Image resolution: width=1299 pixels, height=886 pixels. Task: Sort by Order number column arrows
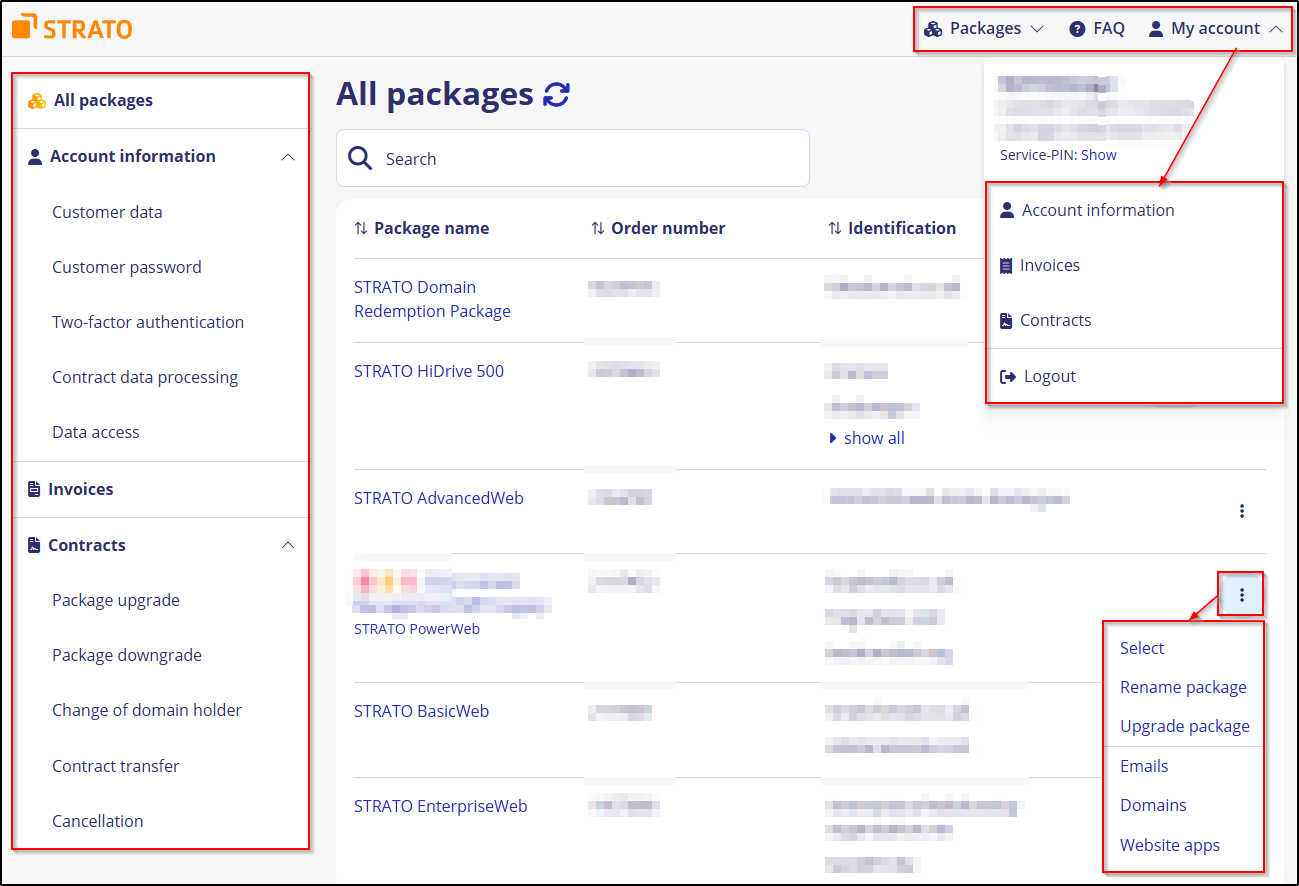(x=598, y=229)
